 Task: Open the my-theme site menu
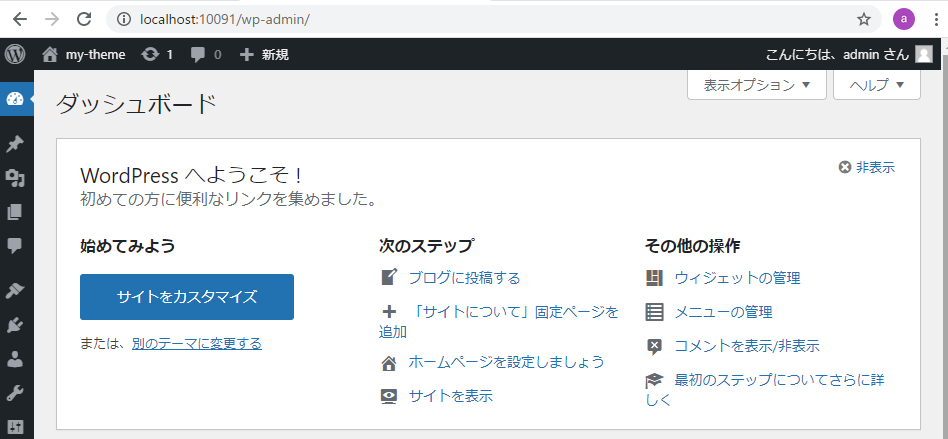pyautogui.click(x=84, y=54)
